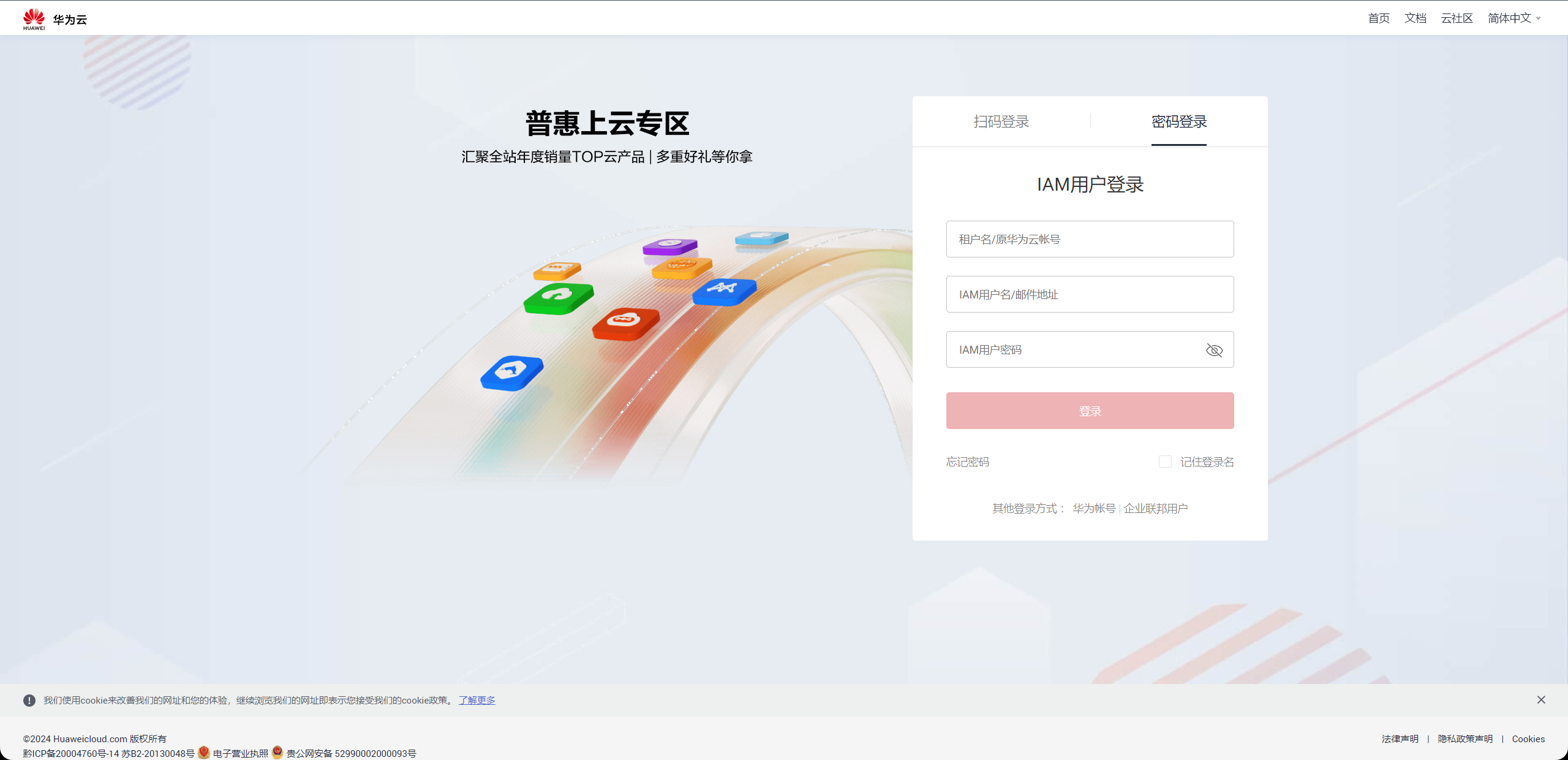
Task: Click the red cloud app icon
Action: pyautogui.click(x=625, y=322)
